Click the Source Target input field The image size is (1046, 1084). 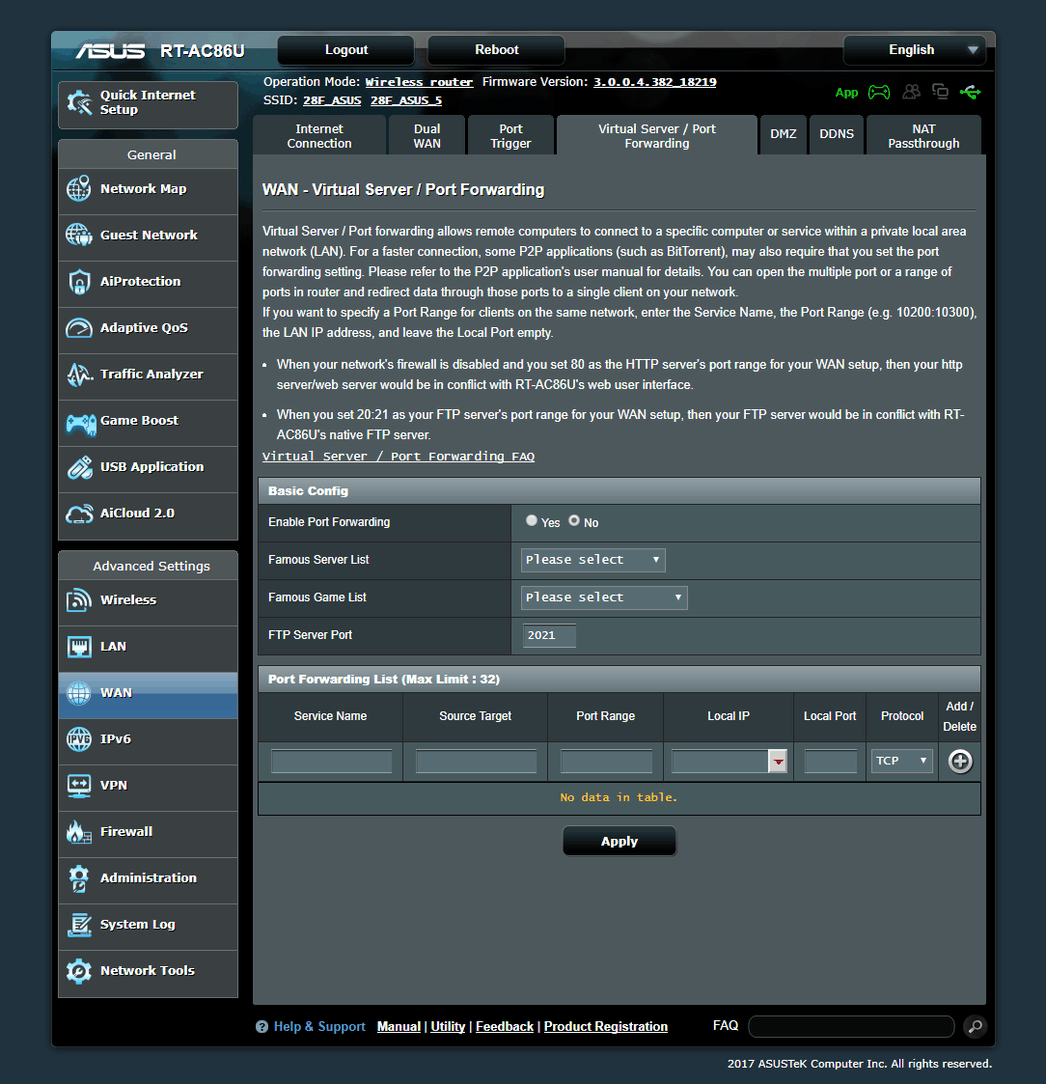[x=476, y=761]
